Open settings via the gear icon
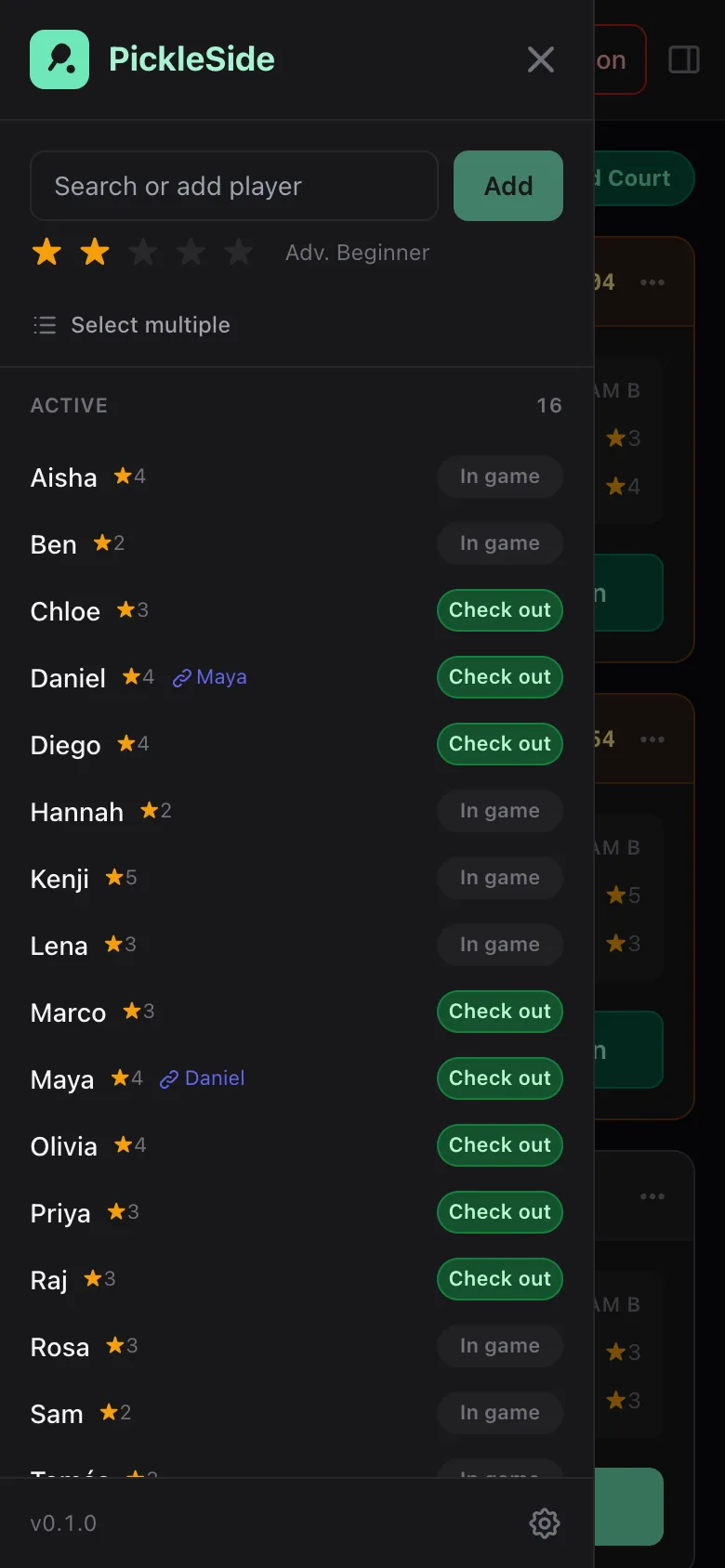This screenshot has width=725, height=1568. click(545, 1522)
